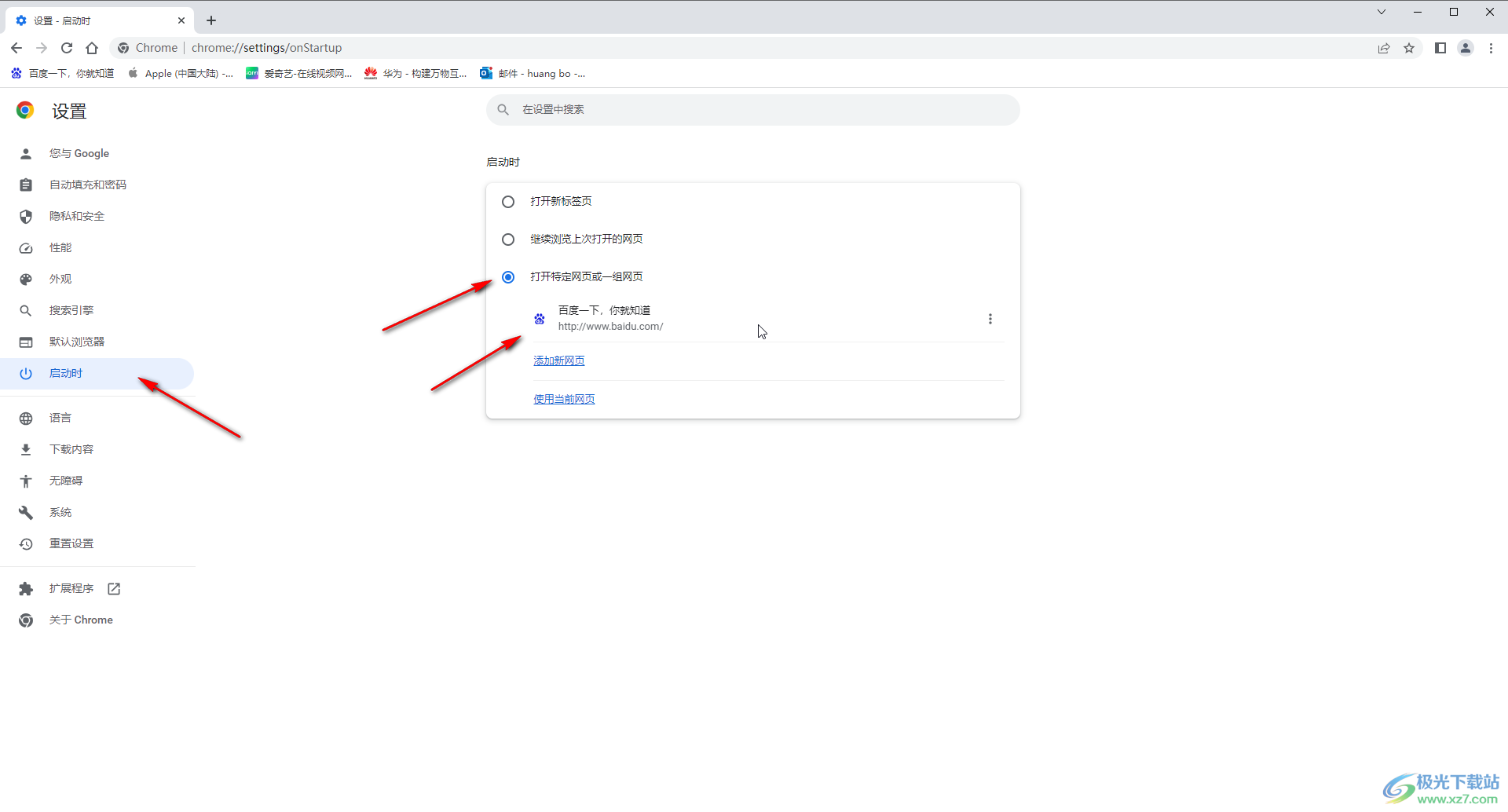Open 自动填充和密码 settings section
The height and width of the screenshot is (812, 1508).
tap(97, 185)
